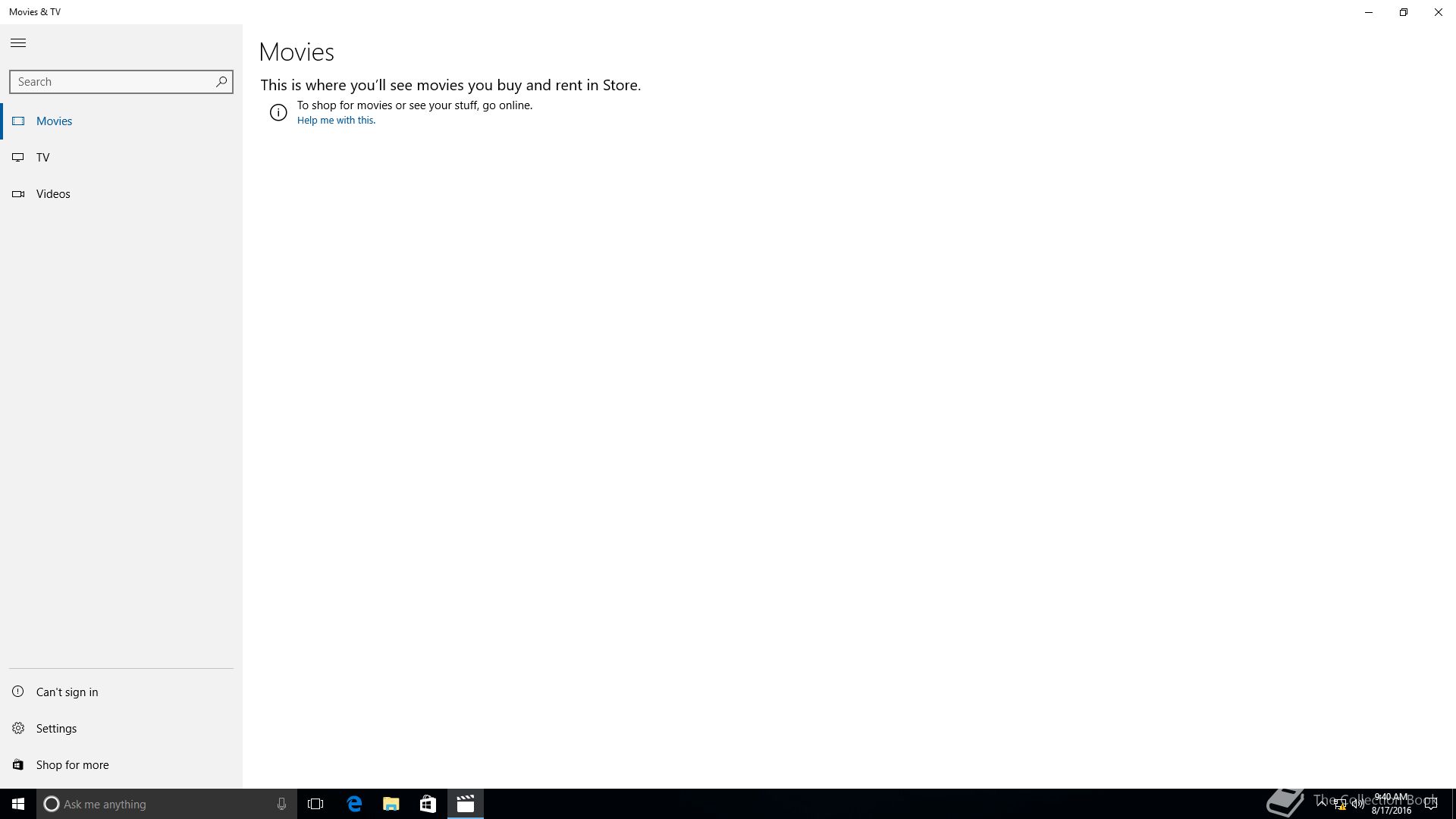1456x819 pixels.
Task: Open the Can't sign in option
Action: [x=67, y=692]
